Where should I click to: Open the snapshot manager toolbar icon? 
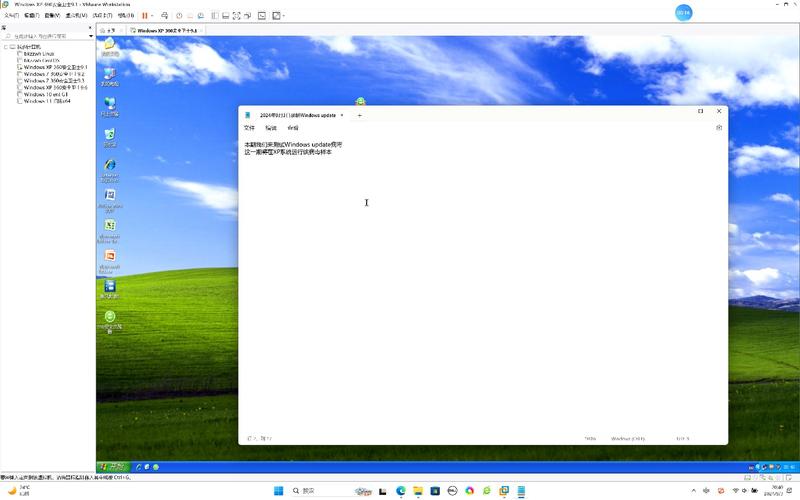[201, 16]
